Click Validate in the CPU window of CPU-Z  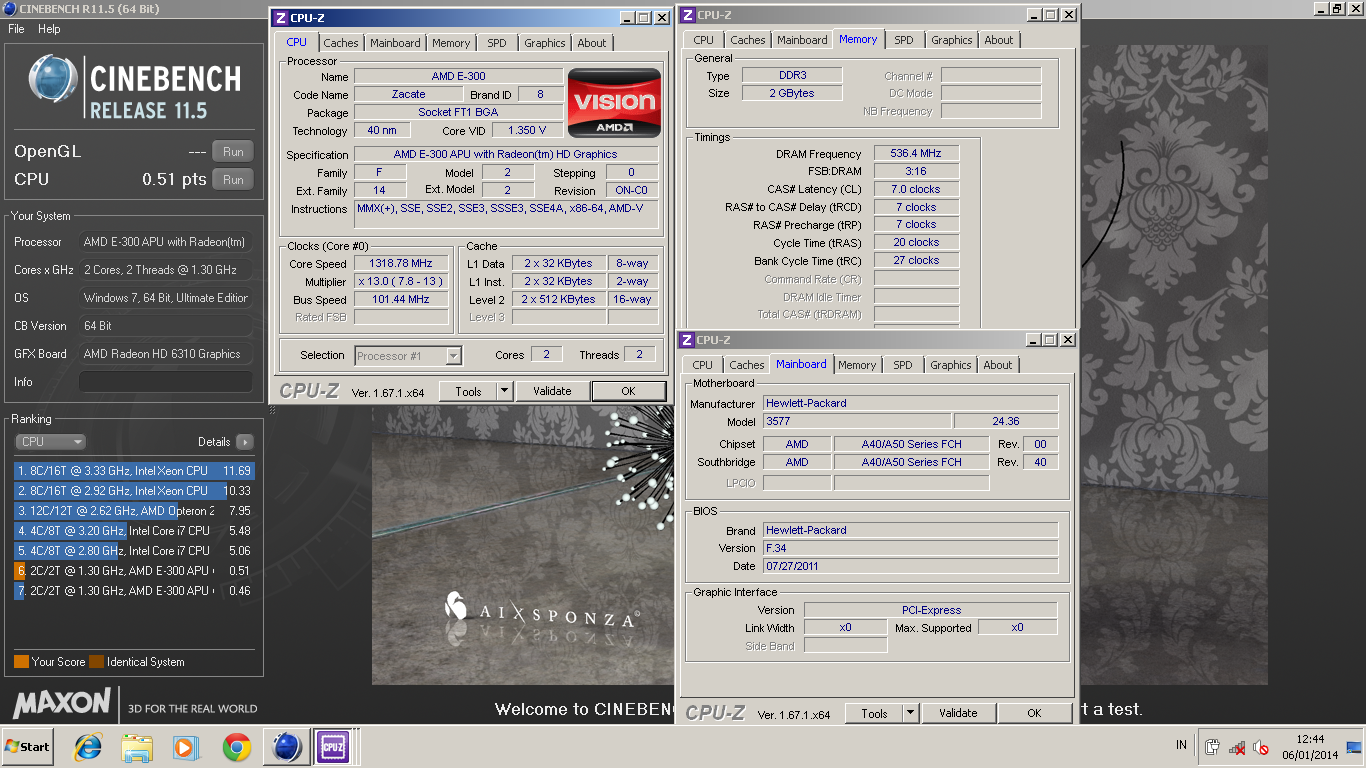[552, 392]
